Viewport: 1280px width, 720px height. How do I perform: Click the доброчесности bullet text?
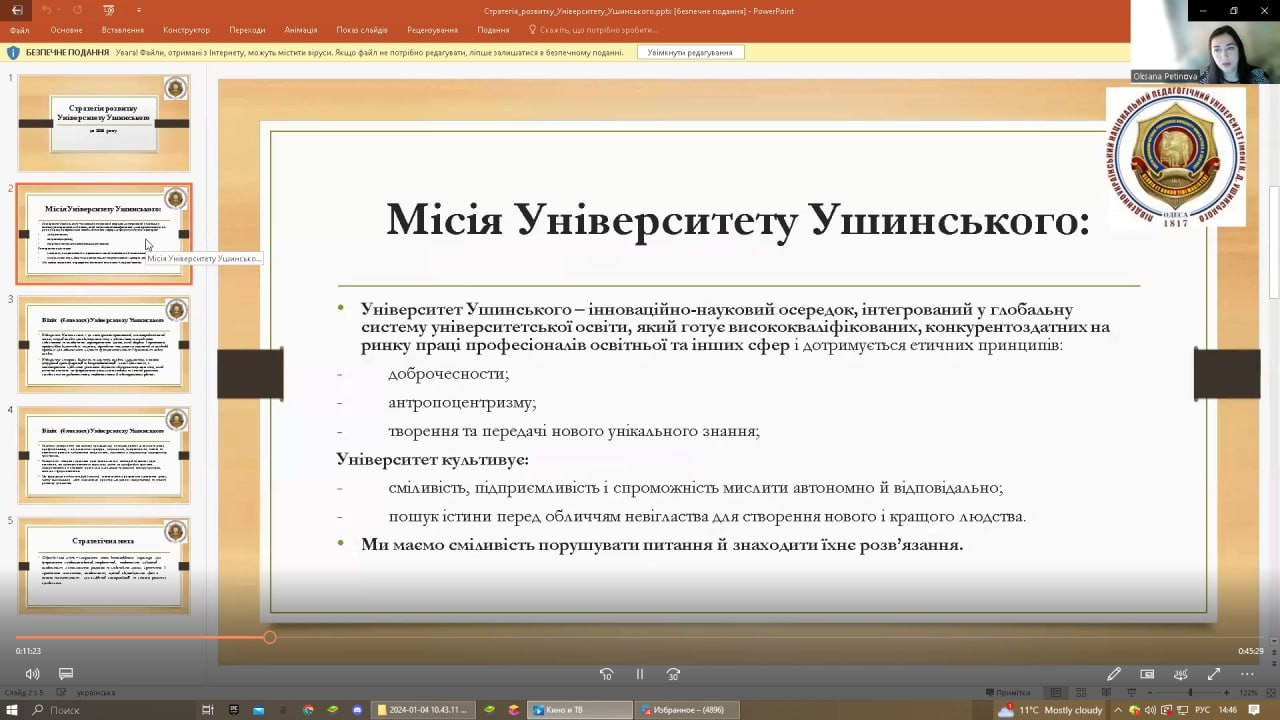[449, 374]
